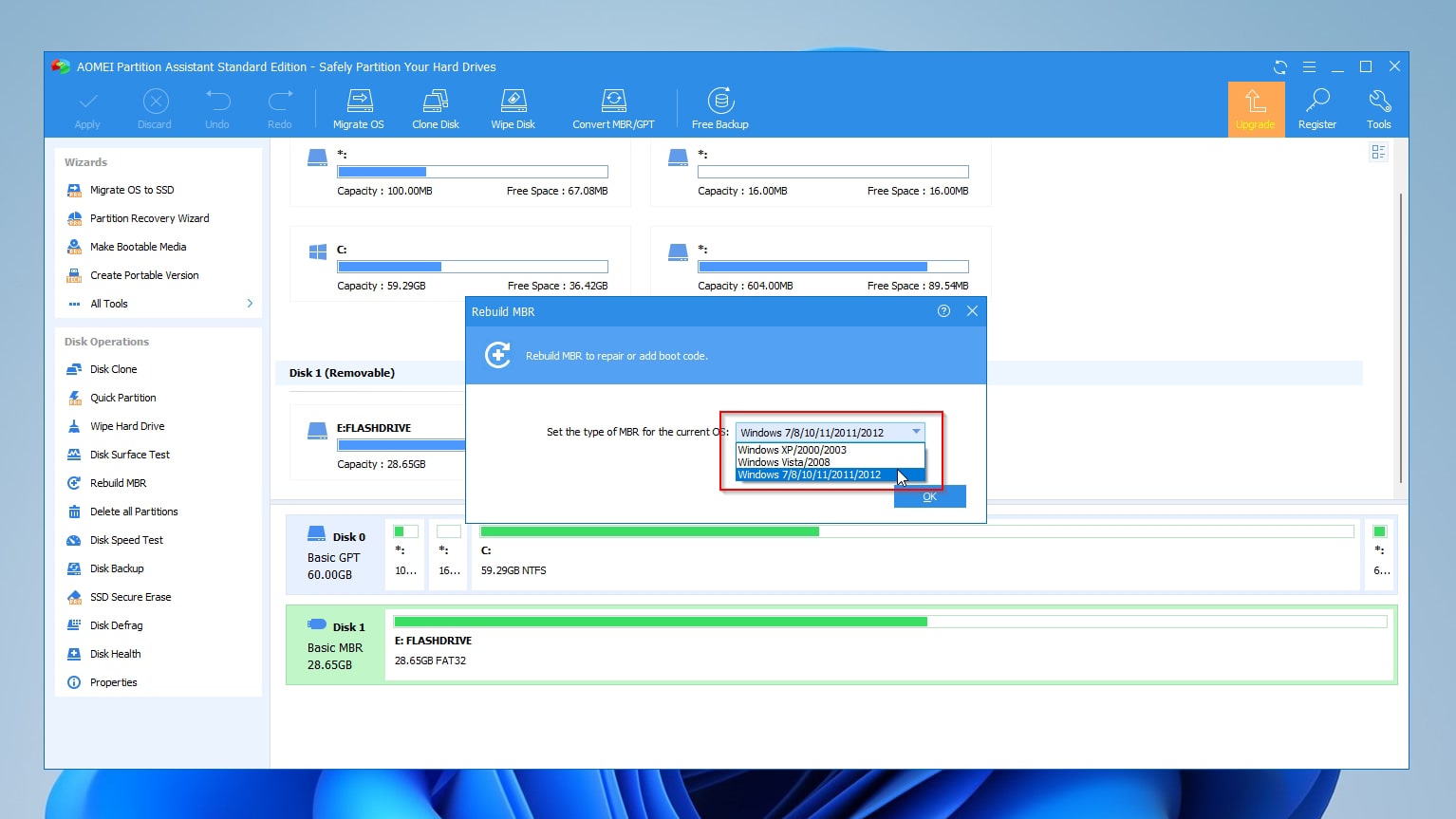Open the hamburger menu in title bar
The width and height of the screenshot is (1456, 819).
[x=1309, y=67]
